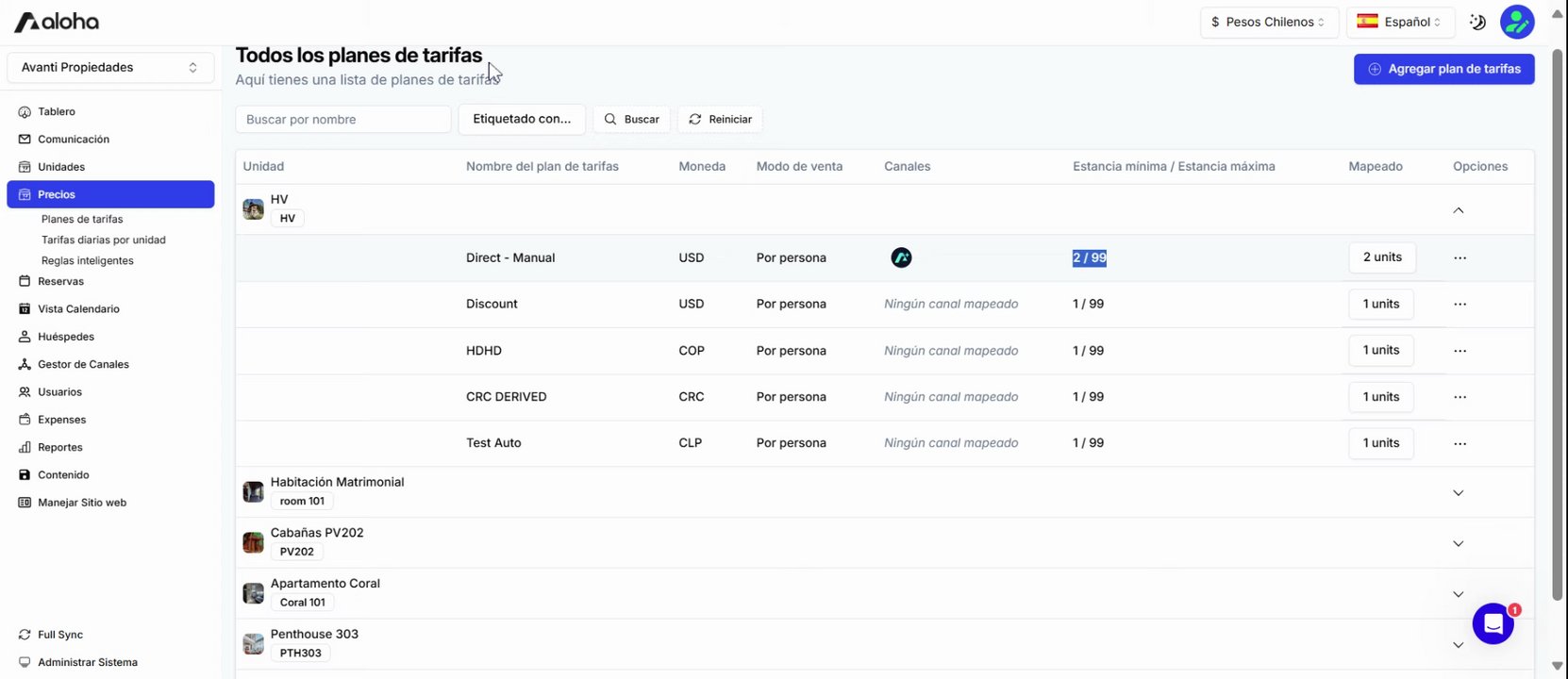Open options menu for Discount plan
Screen dimensions: 1568x679
(x=1460, y=304)
